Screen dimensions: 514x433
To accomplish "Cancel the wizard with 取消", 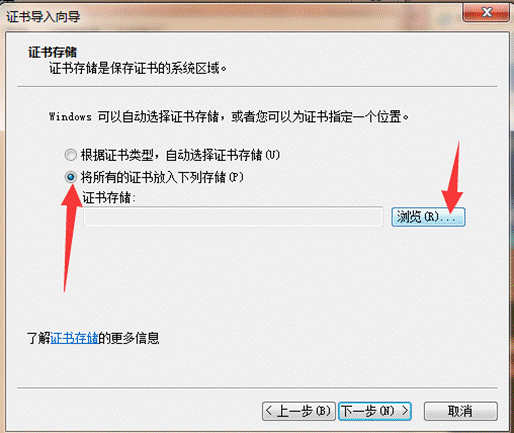I will [x=461, y=411].
